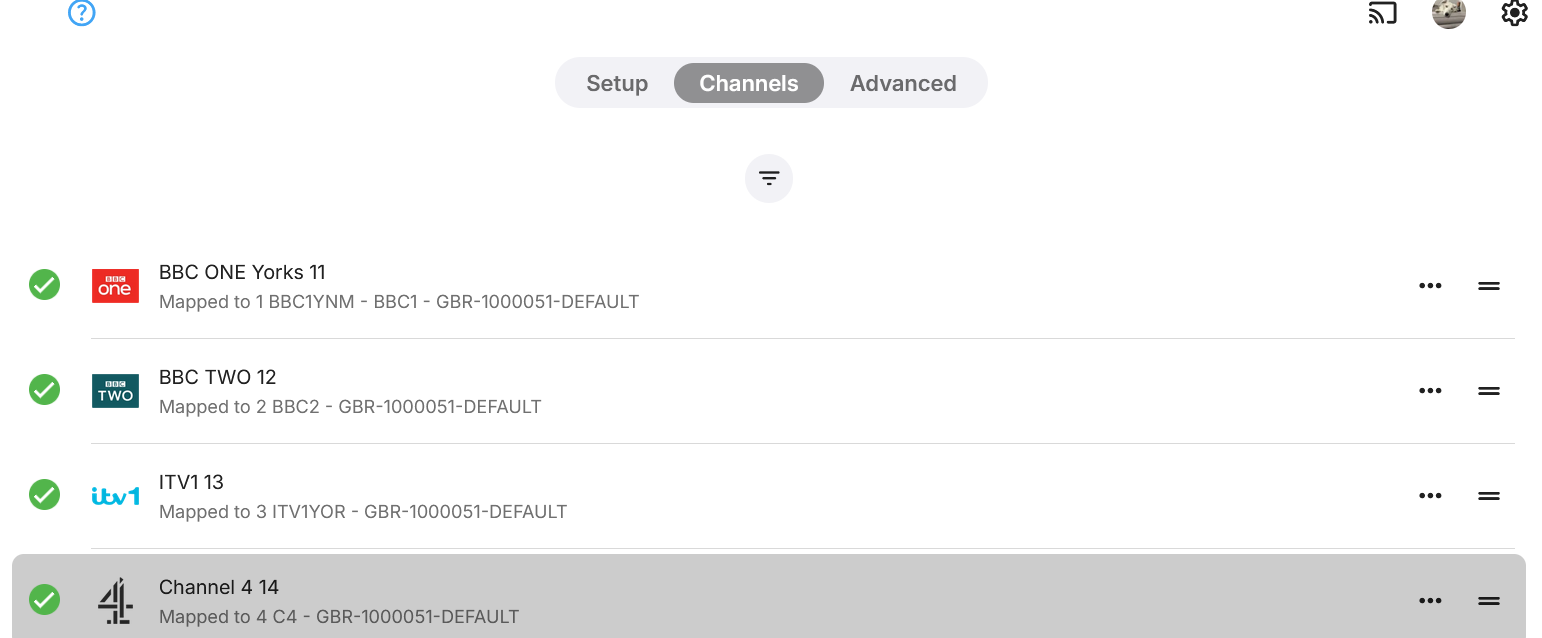1542x638 pixels.
Task: Click the BBC ONE channel logo
Action: click(115, 286)
